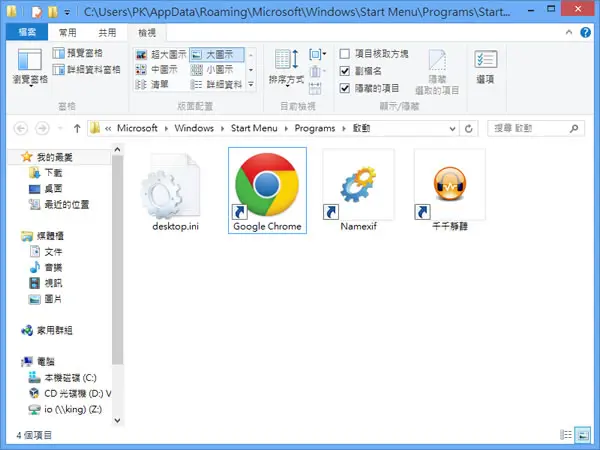The image size is (600, 450).
Task: Click the Refresh button beside address bar
Action: pos(468,129)
